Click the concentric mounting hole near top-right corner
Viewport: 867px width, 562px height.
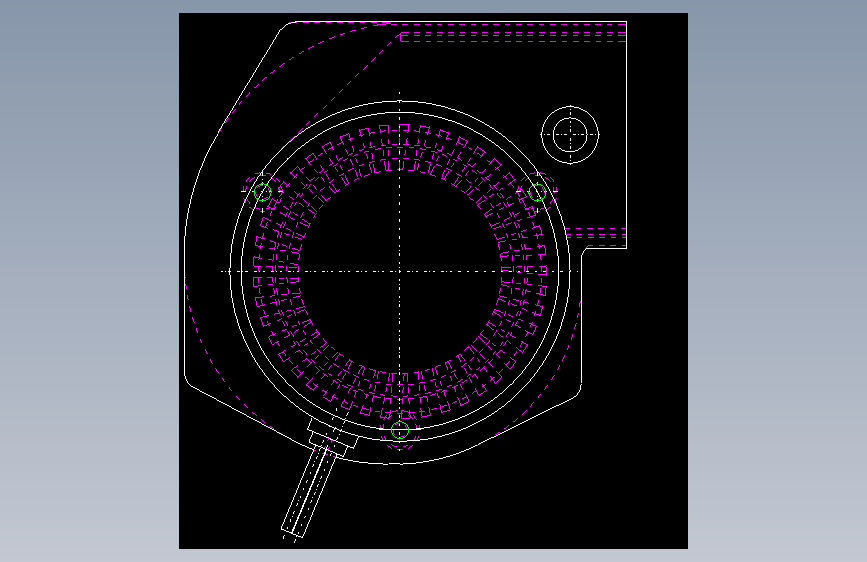[x=570, y=134]
